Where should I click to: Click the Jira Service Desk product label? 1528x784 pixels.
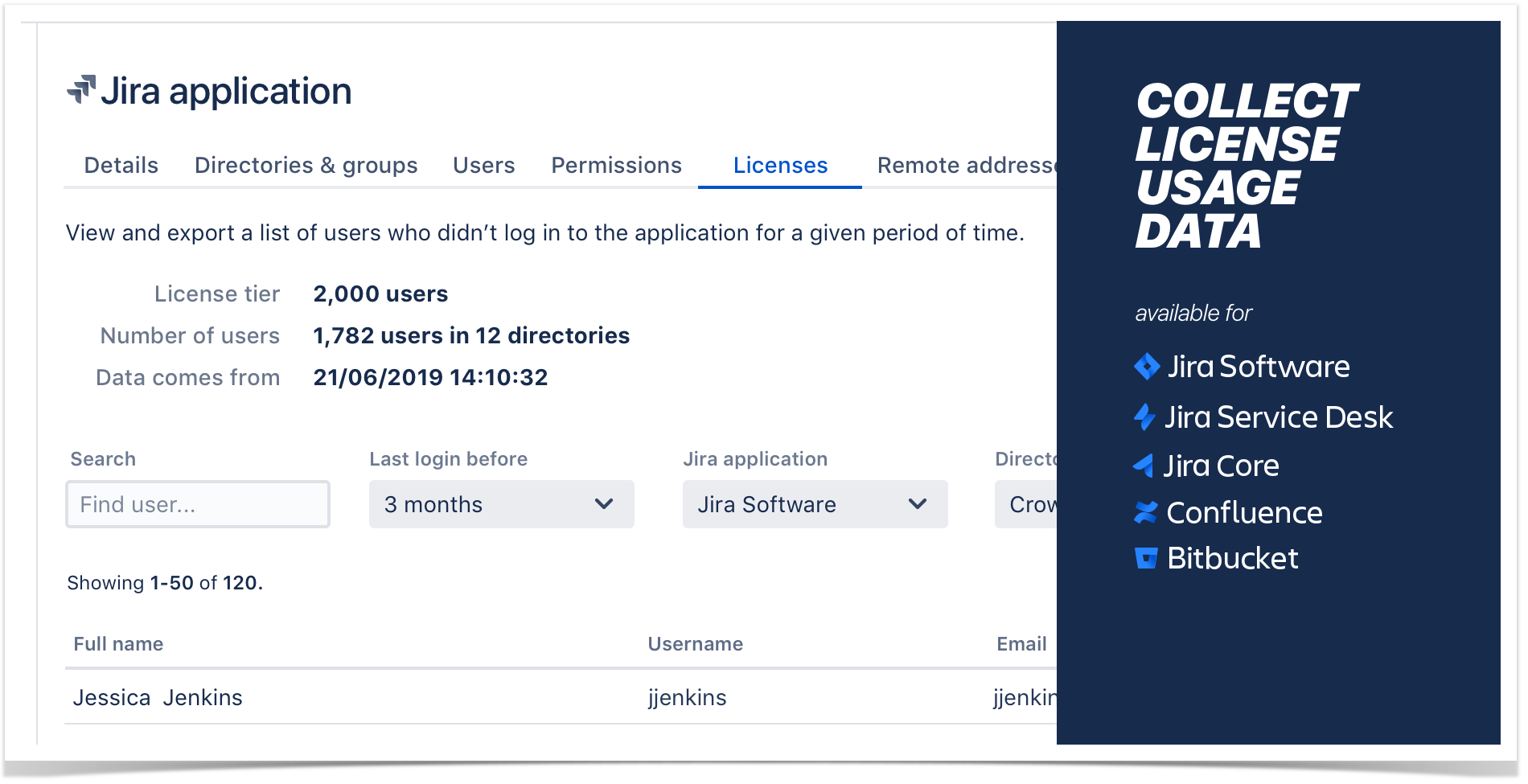pyautogui.click(x=1279, y=417)
